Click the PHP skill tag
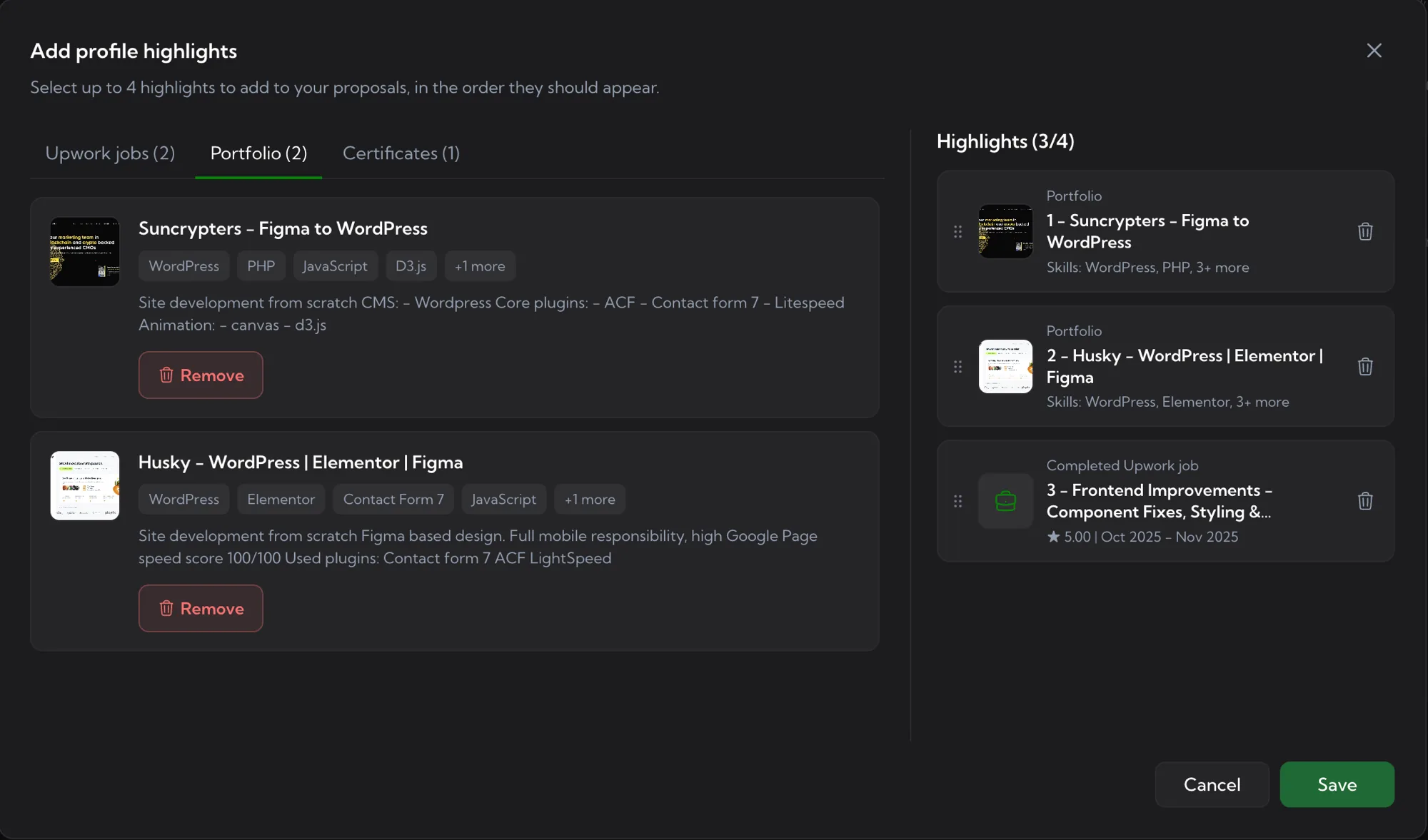Viewport: 1428px width, 840px height. [261, 265]
